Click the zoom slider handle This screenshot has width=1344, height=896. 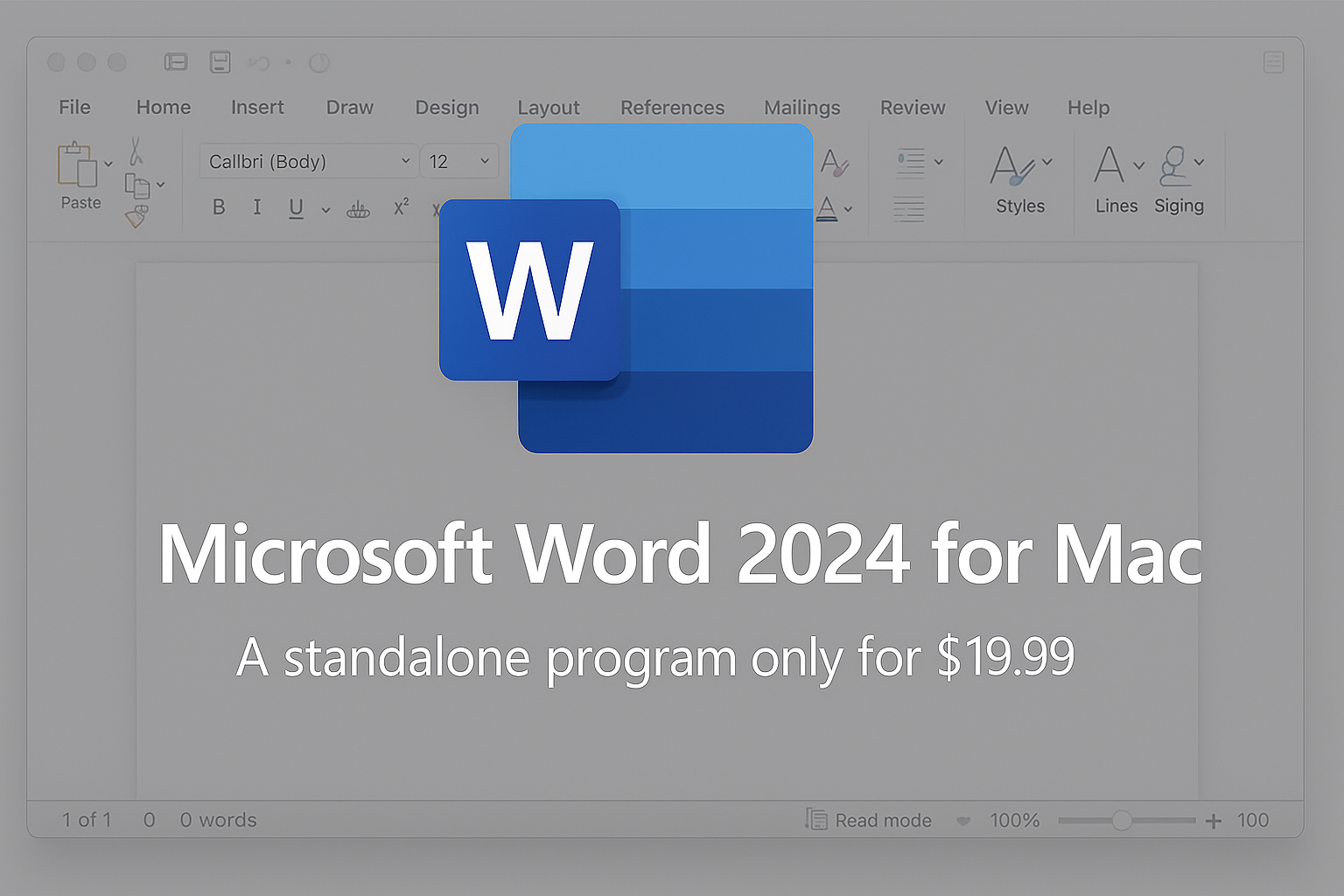tap(1122, 820)
